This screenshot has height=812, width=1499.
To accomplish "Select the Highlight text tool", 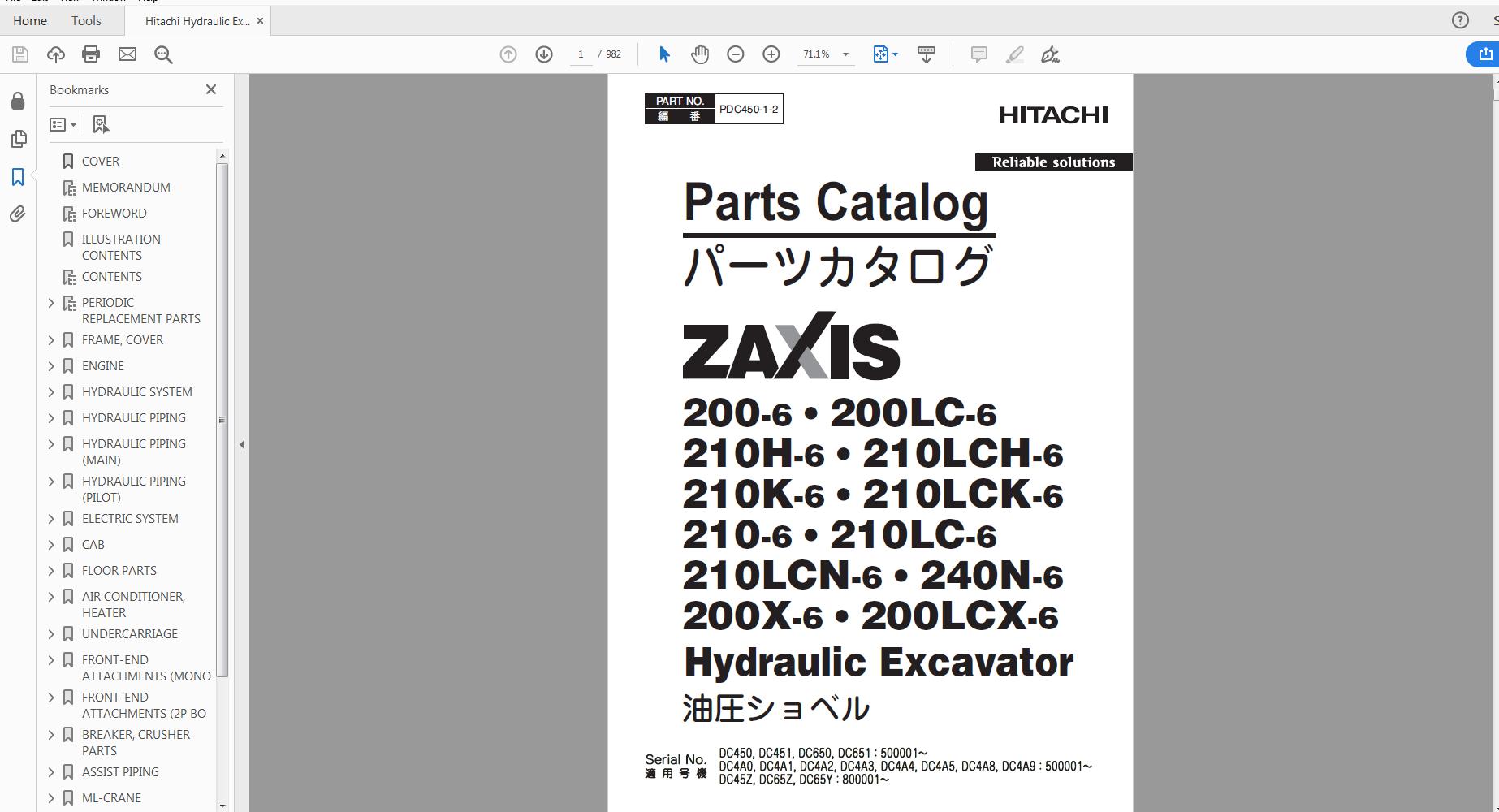I will 1015,54.
